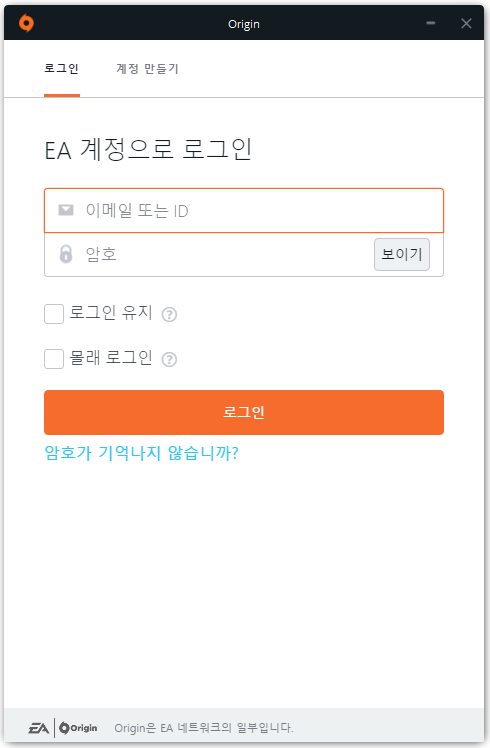The height and width of the screenshot is (748, 490).
Task: Click the EA logo in footer
Action: pos(39,728)
